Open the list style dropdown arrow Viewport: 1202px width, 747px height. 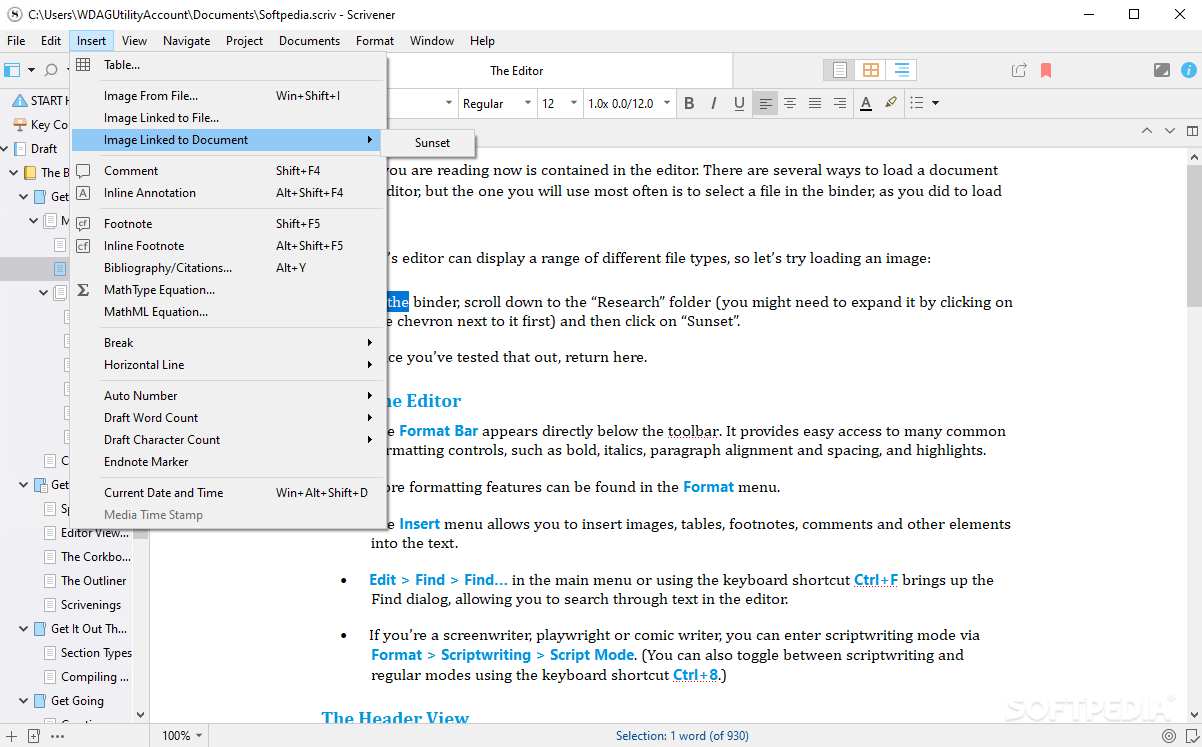click(x=935, y=103)
